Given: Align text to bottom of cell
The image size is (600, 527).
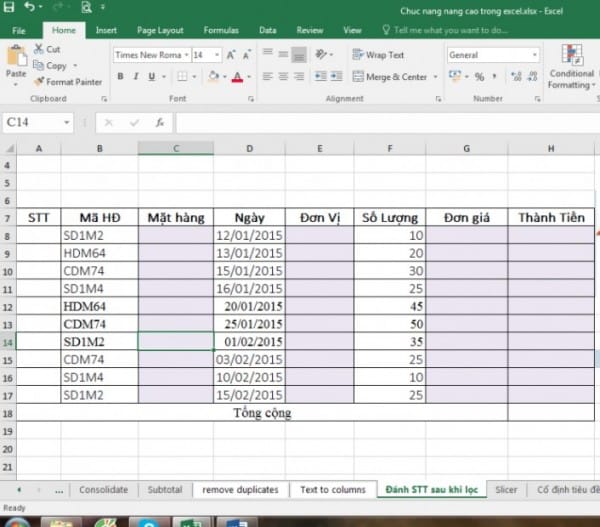Looking at the screenshot, I should (x=299, y=54).
